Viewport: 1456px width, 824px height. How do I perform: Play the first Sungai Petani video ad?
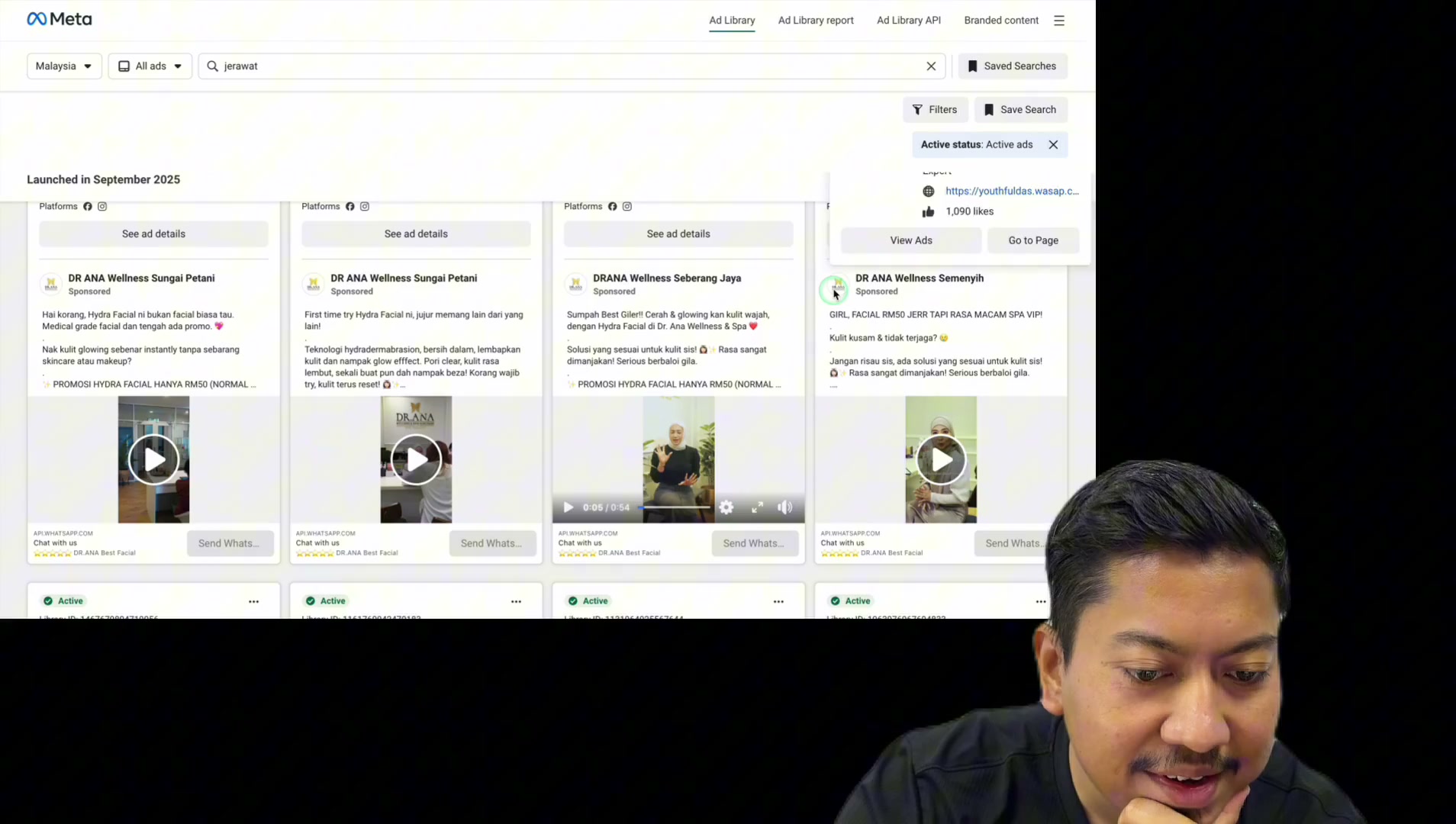(x=153, y=459)
